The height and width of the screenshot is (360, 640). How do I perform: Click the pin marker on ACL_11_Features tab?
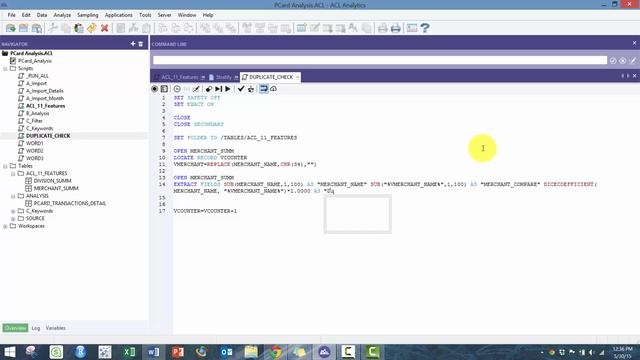point(203,77)
